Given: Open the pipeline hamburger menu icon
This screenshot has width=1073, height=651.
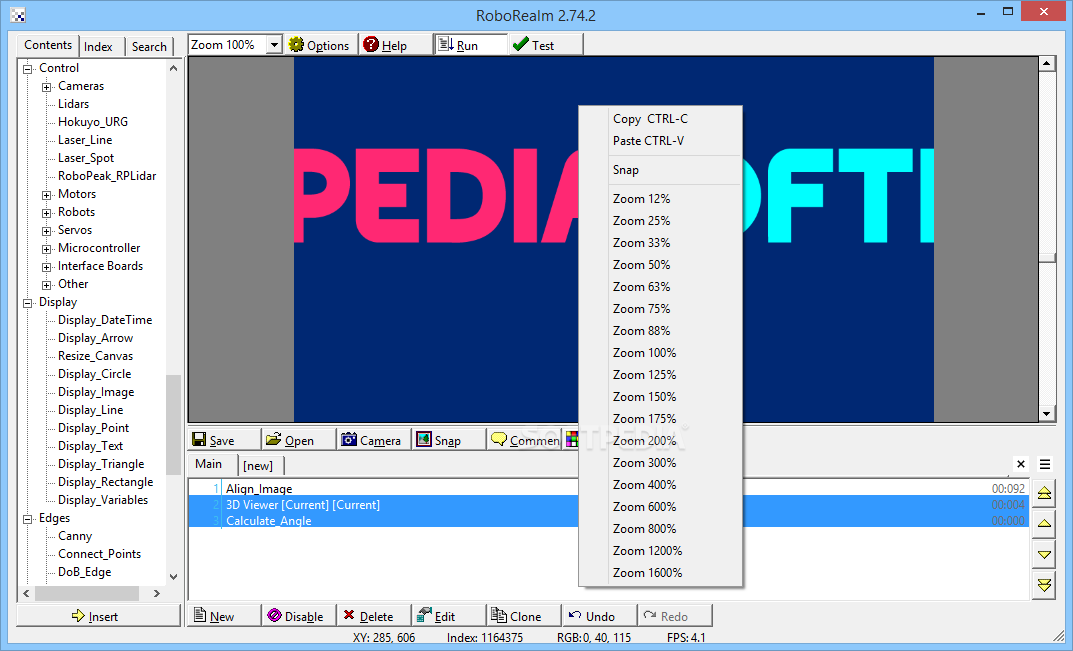Looking at the screenshot, I should coord(1045,464).
